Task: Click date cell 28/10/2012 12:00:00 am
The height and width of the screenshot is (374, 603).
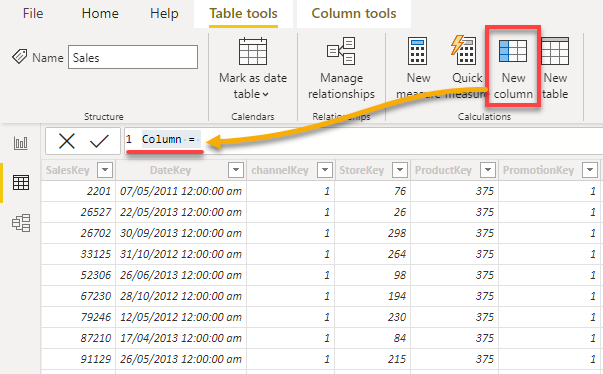Action: [181, 296]
